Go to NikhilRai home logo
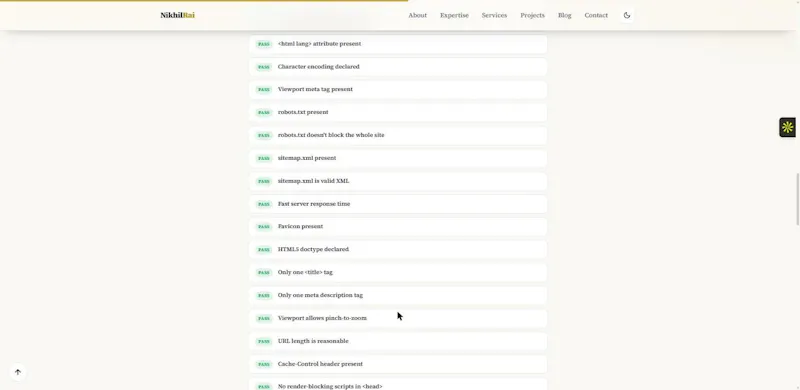This screenshot has width=800, height=390. pos(178,15)
